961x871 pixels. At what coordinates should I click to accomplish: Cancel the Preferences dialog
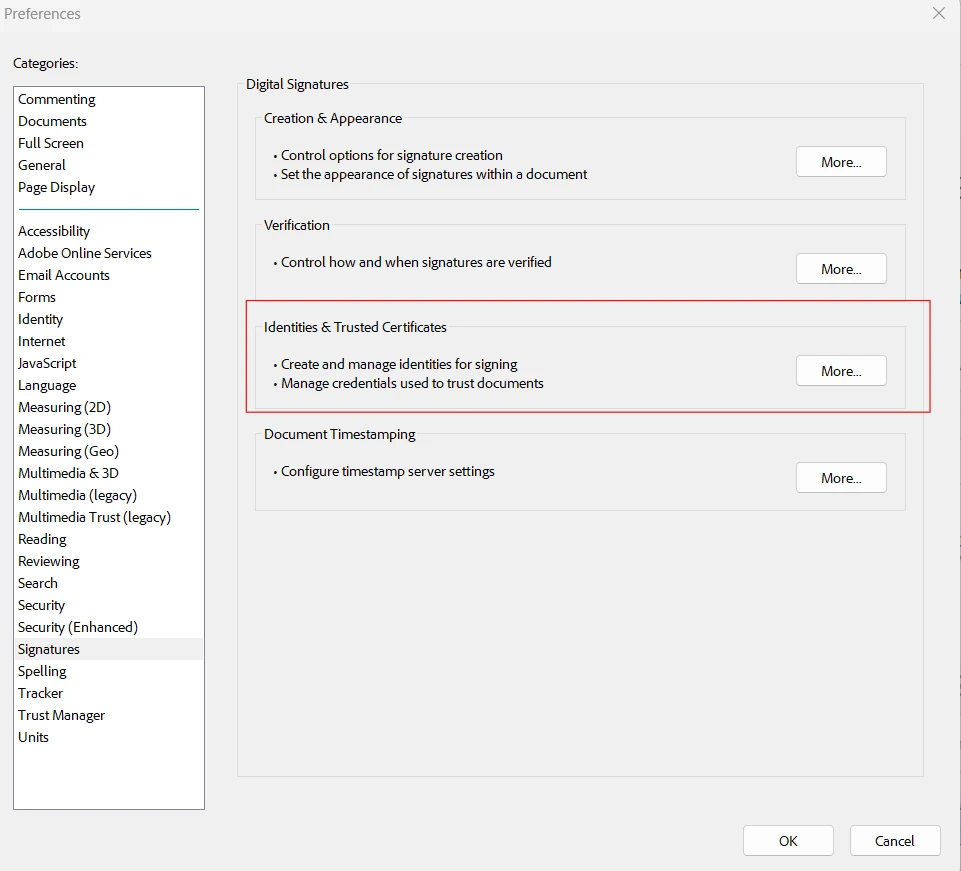point(895,841)
